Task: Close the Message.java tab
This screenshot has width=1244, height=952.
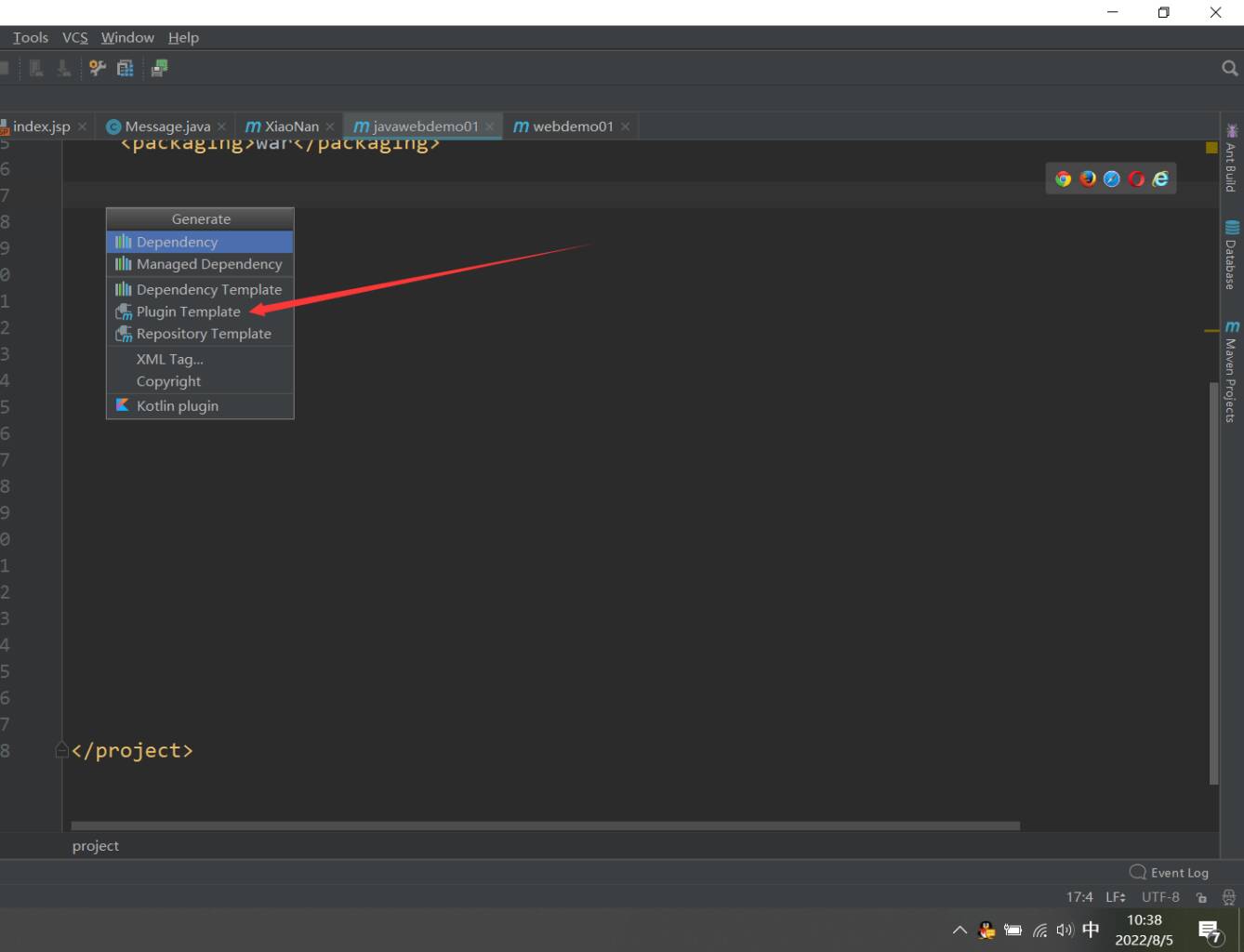Action: pyautogui.click(x=221, y=126)
